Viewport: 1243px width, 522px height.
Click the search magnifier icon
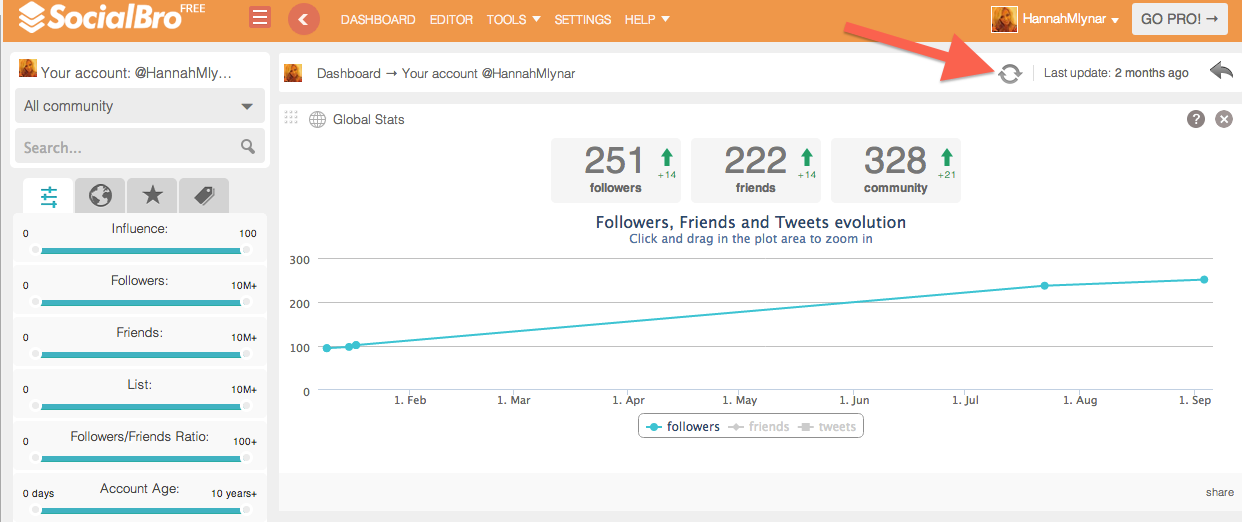click(248, 147)
